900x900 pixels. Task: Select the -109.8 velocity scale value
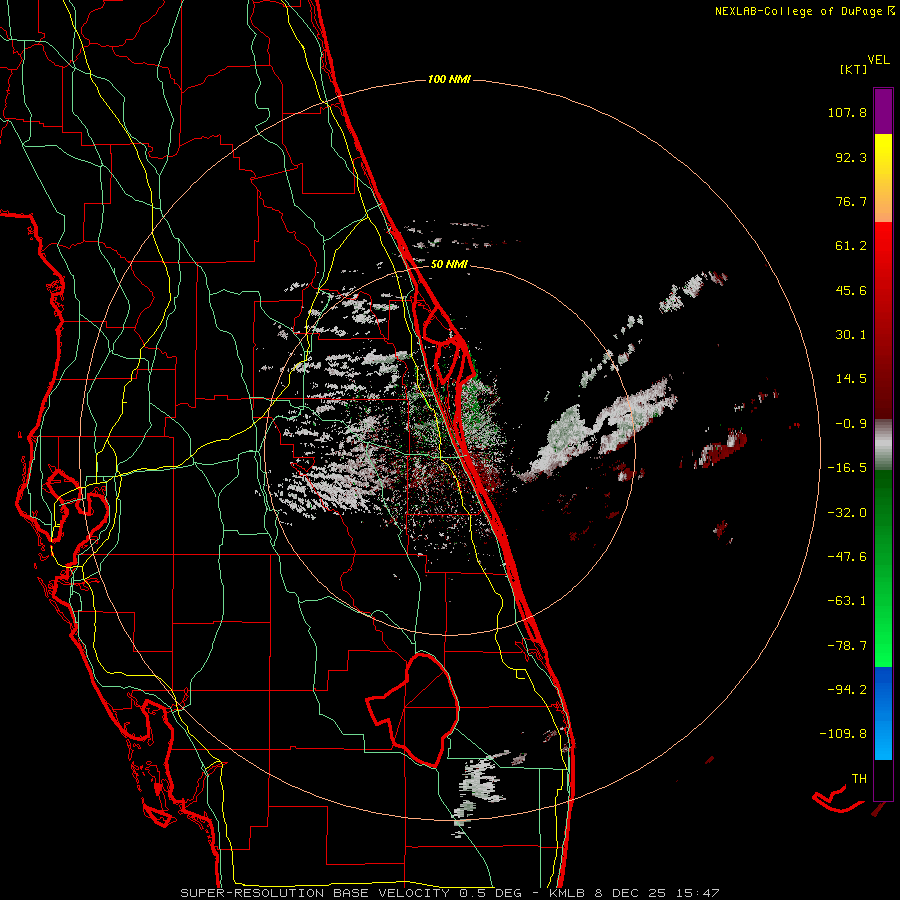(x=844, y=734)
